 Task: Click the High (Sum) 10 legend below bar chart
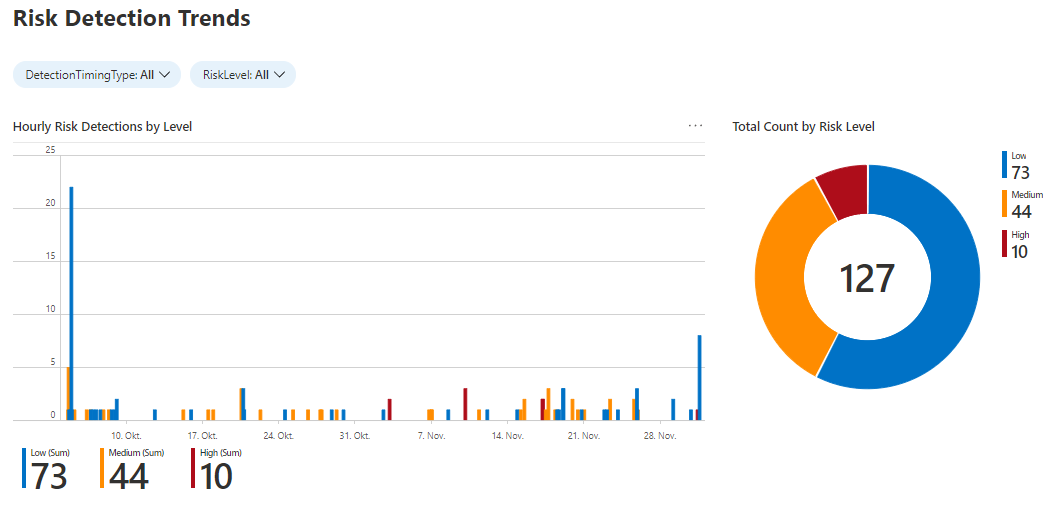(x=216, y=469)
